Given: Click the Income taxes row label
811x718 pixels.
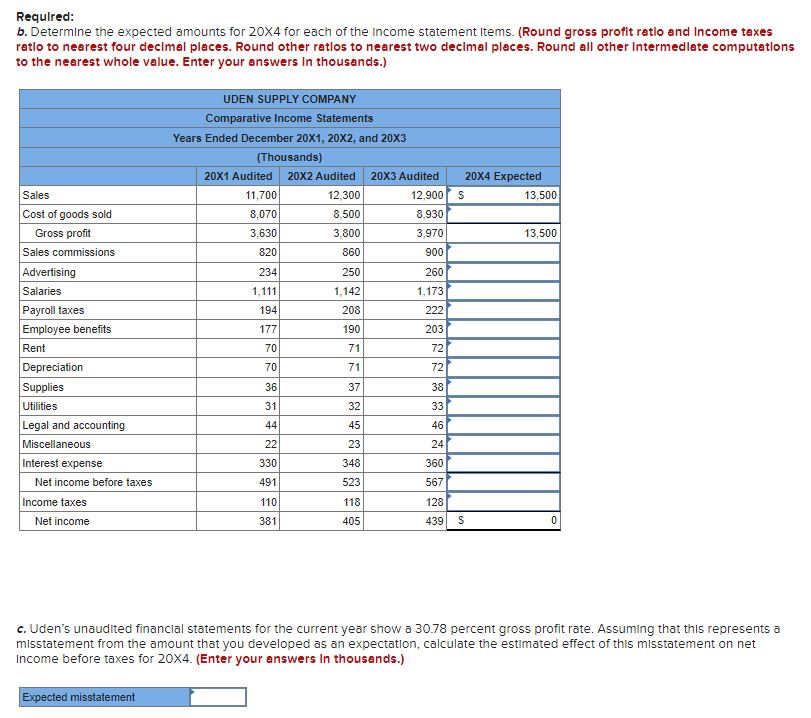Looking at the screenshot, I should pos(54,502).
